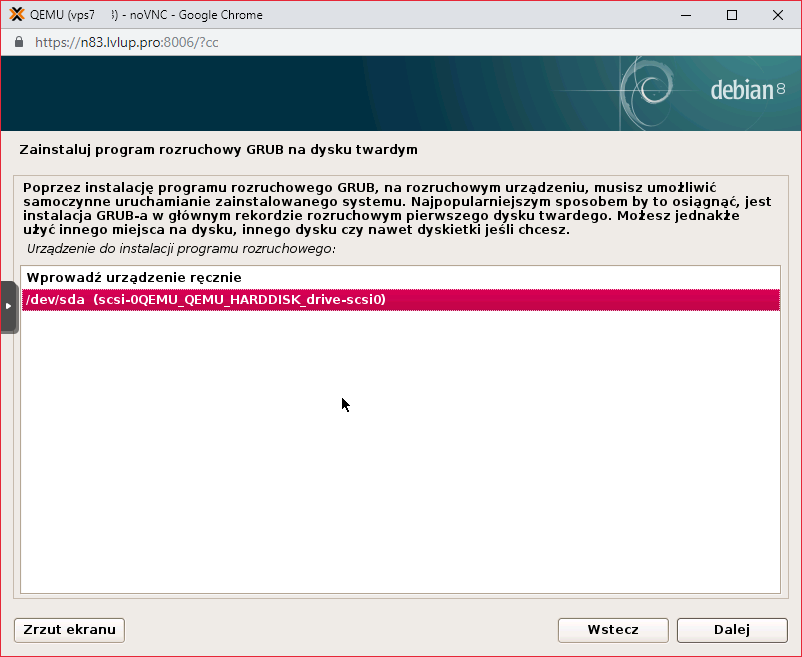Click the Proxmox icon in the title bar
Screen dimensions: 802x657
[x=16, y=15]
